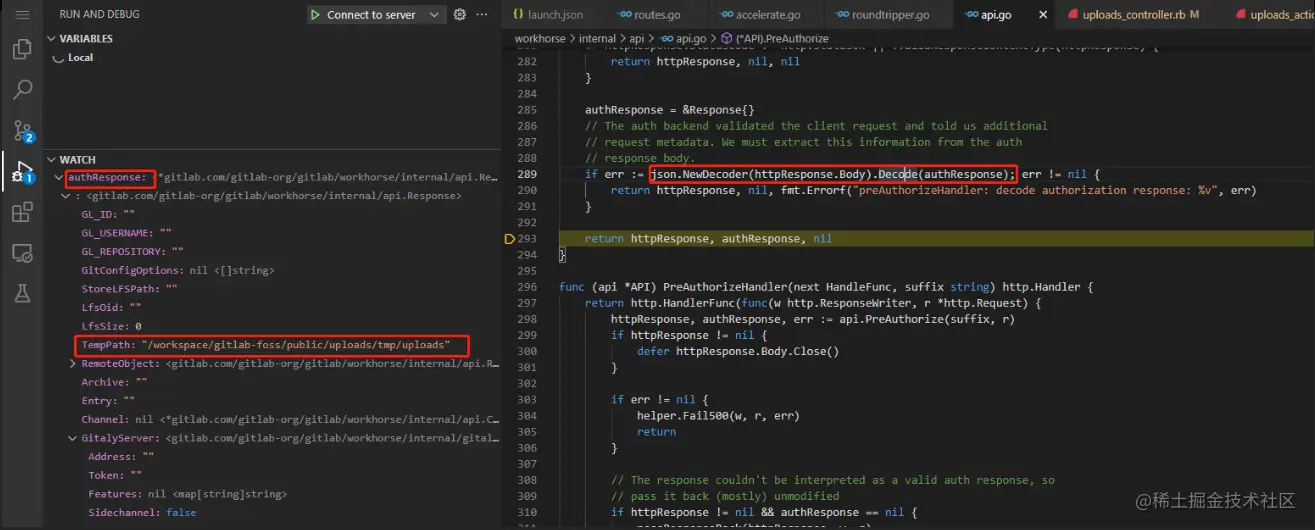Select the Channel watch row
The height and width of the screenshot is (530, 1315).
click(x=272, y=420)
